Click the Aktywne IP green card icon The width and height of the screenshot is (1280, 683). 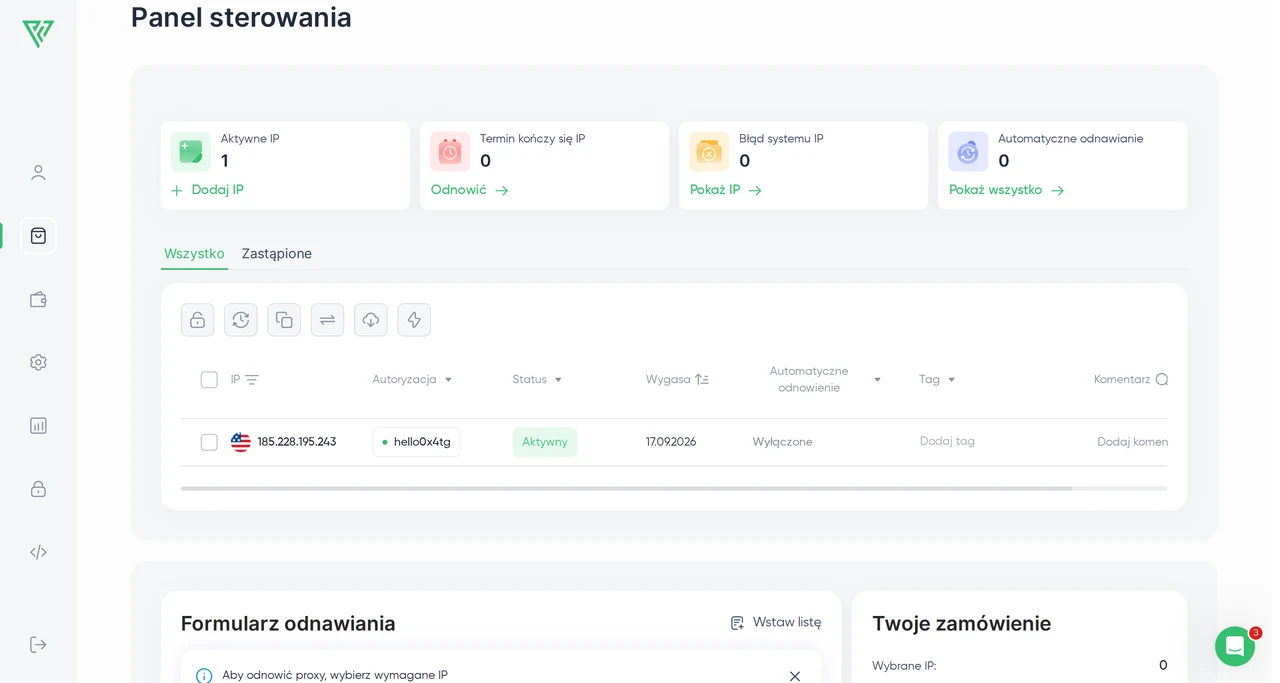tap(191, 152)
